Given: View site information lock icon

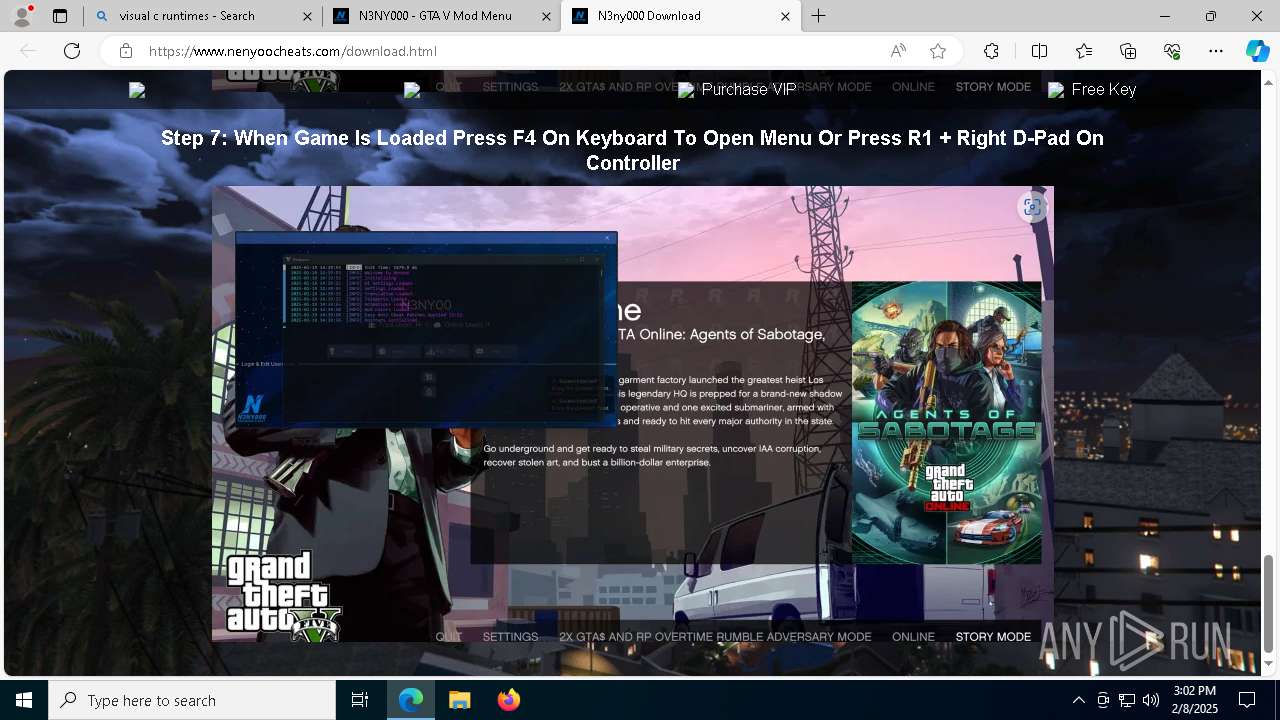Looking at the screenshot, I should point(126,51).
